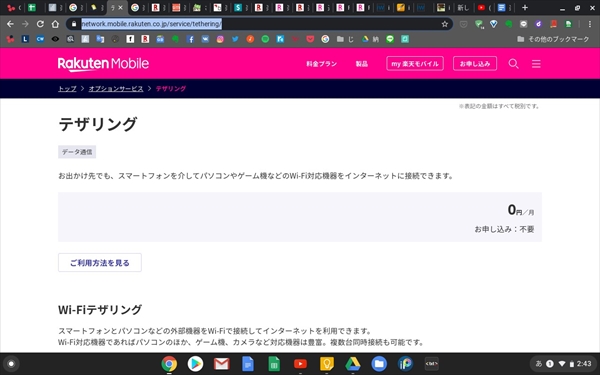Open the text editor shelf app

click(x=432, y=364)
